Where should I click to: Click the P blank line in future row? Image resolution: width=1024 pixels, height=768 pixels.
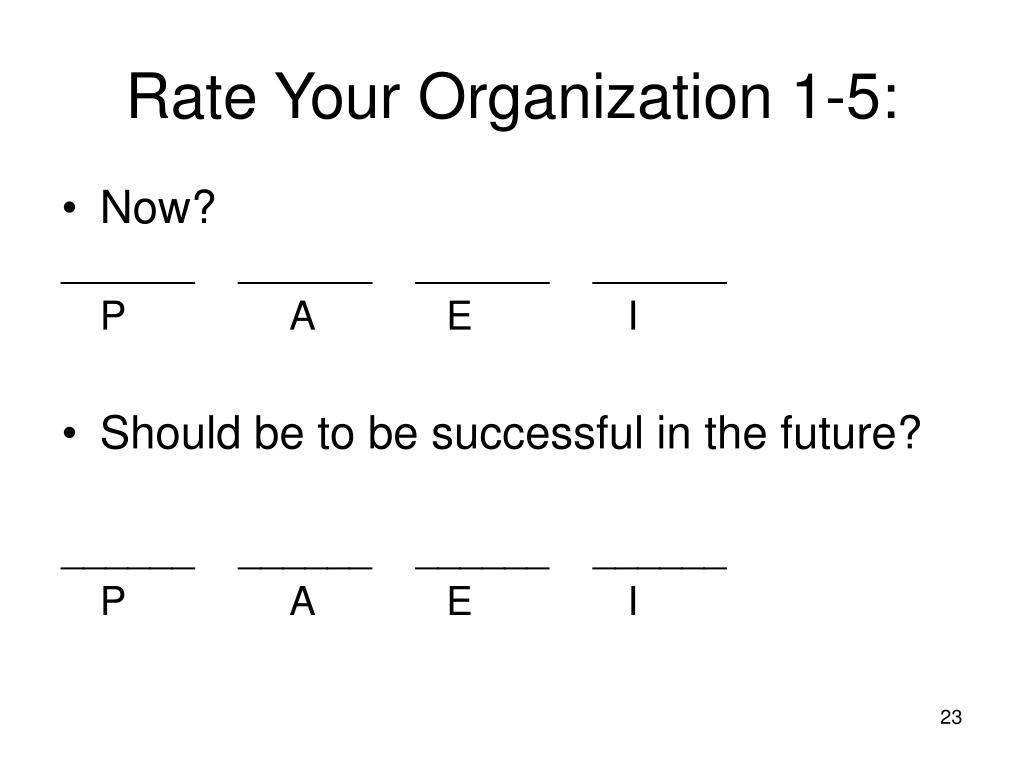pos(128,568)
